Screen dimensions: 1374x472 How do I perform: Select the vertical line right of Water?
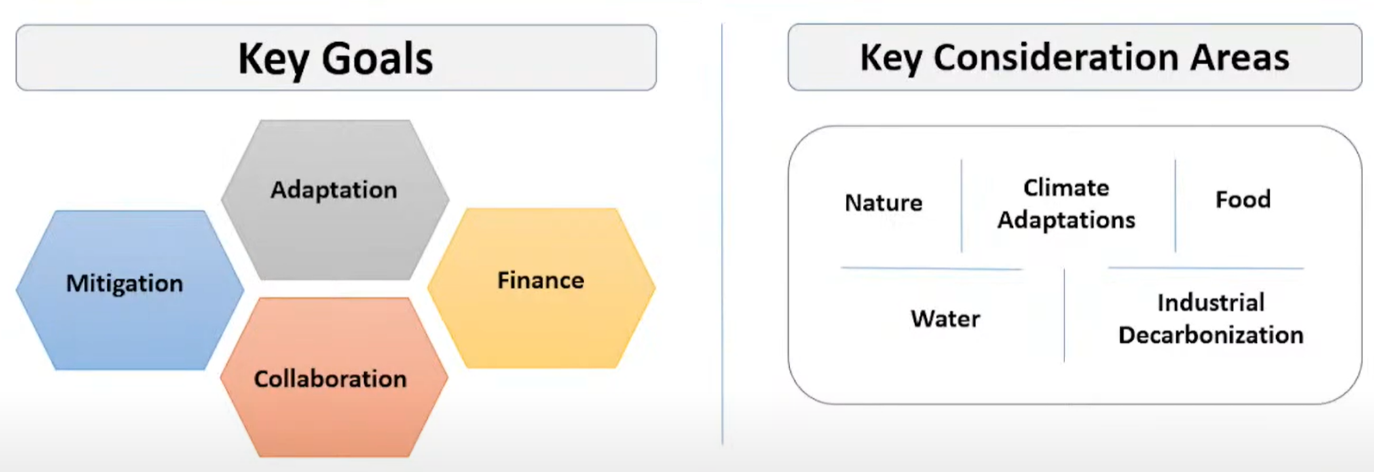tap(1064, 315)
